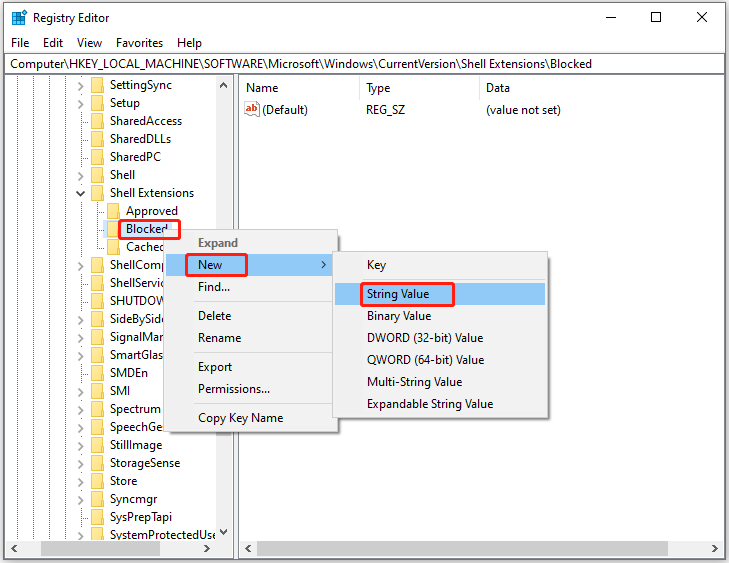The image size is (729, 563).
Task: Expand the Store node chevron
Action: click(80, 482)
